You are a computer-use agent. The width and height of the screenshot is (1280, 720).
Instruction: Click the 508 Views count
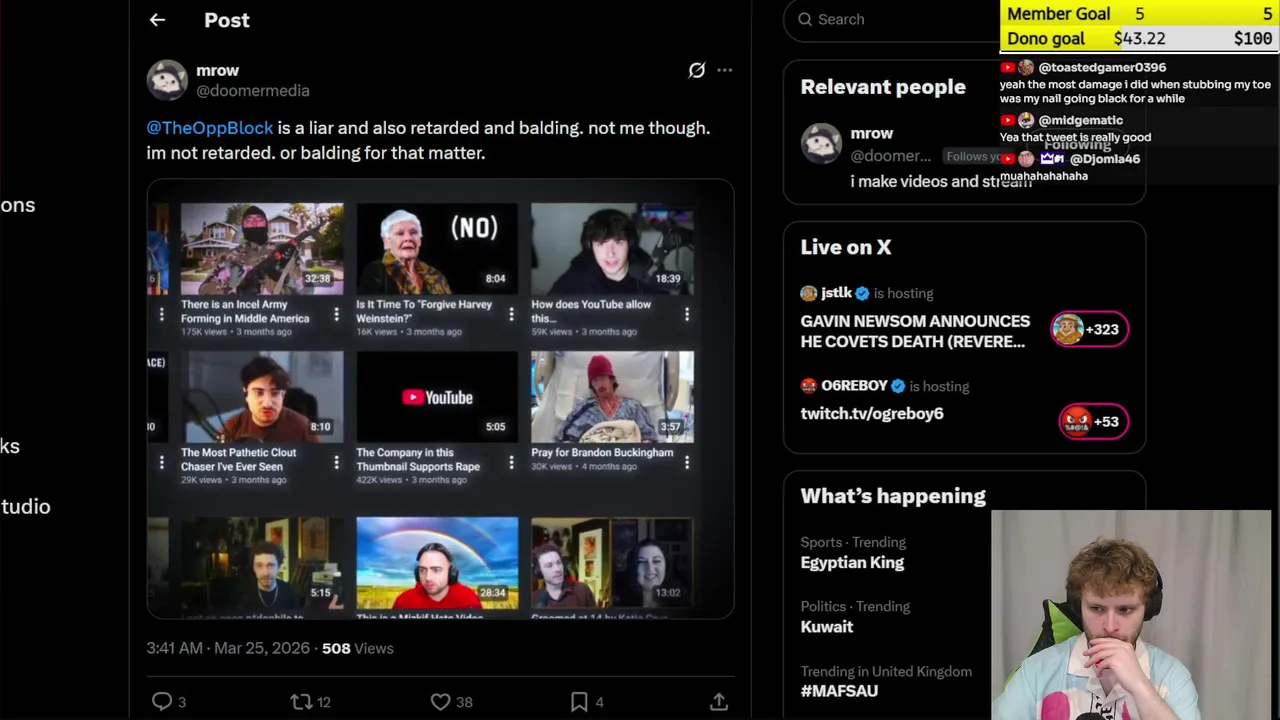point(358,648)
